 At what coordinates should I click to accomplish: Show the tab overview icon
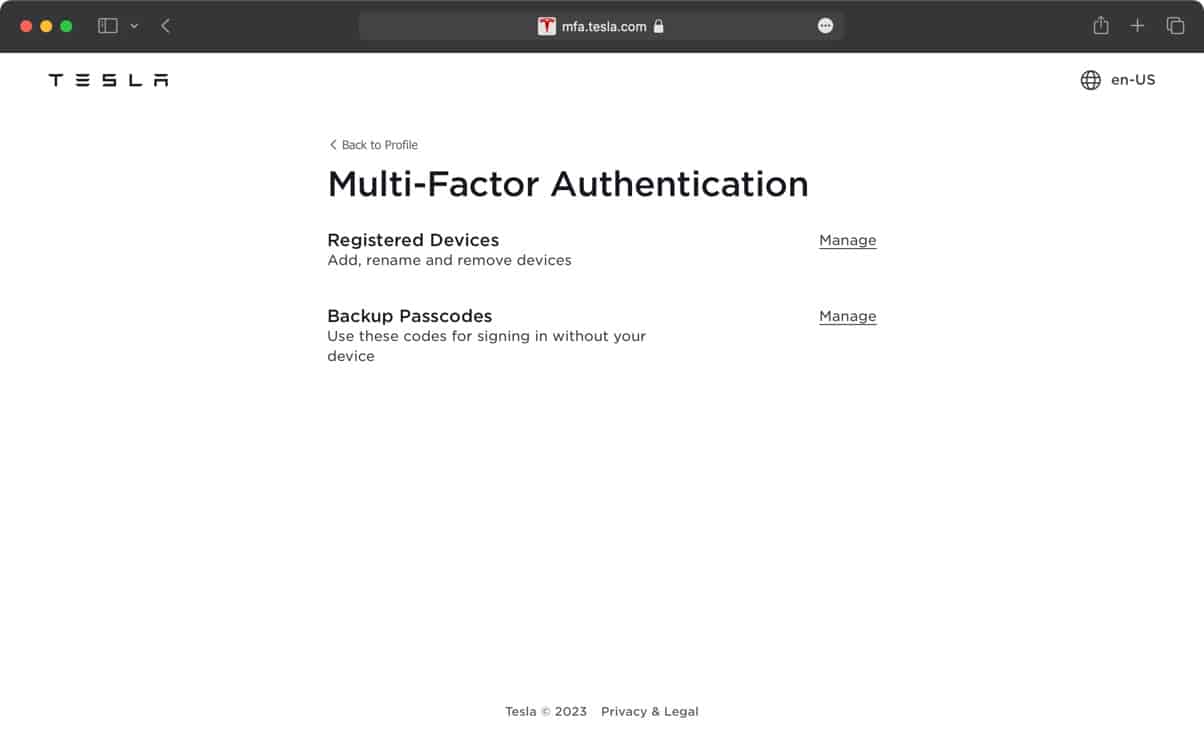click(x=1175, y=26)
